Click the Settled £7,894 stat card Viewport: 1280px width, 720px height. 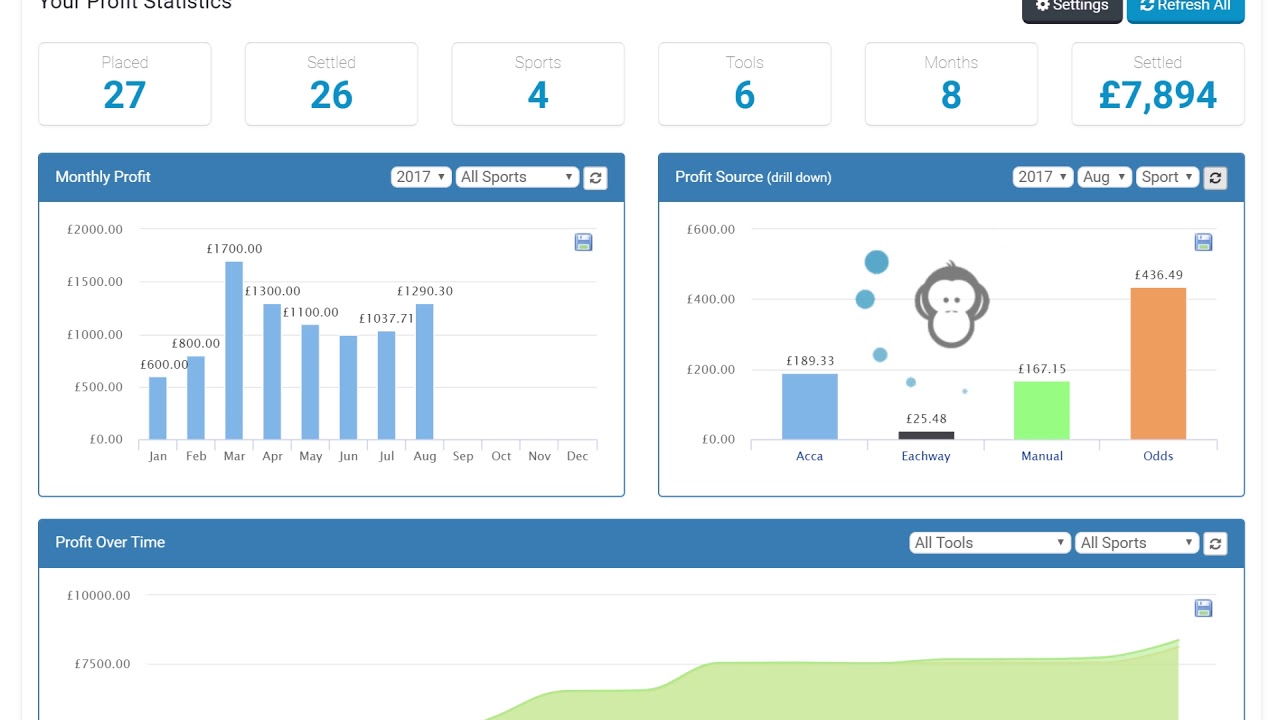click(x=1157, y=84)
